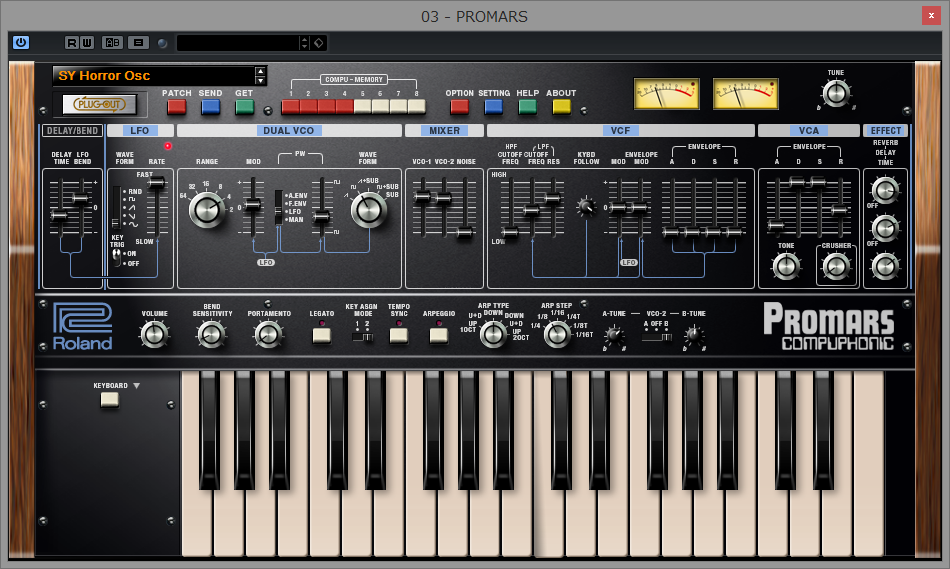Click the green HELP button
This screenshot has height=569, width=950.
point(528,107)
